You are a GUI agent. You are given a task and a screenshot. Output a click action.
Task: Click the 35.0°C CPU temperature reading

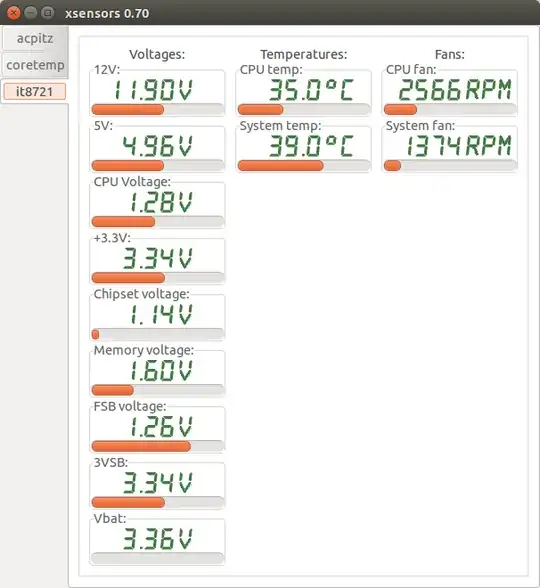311,90
